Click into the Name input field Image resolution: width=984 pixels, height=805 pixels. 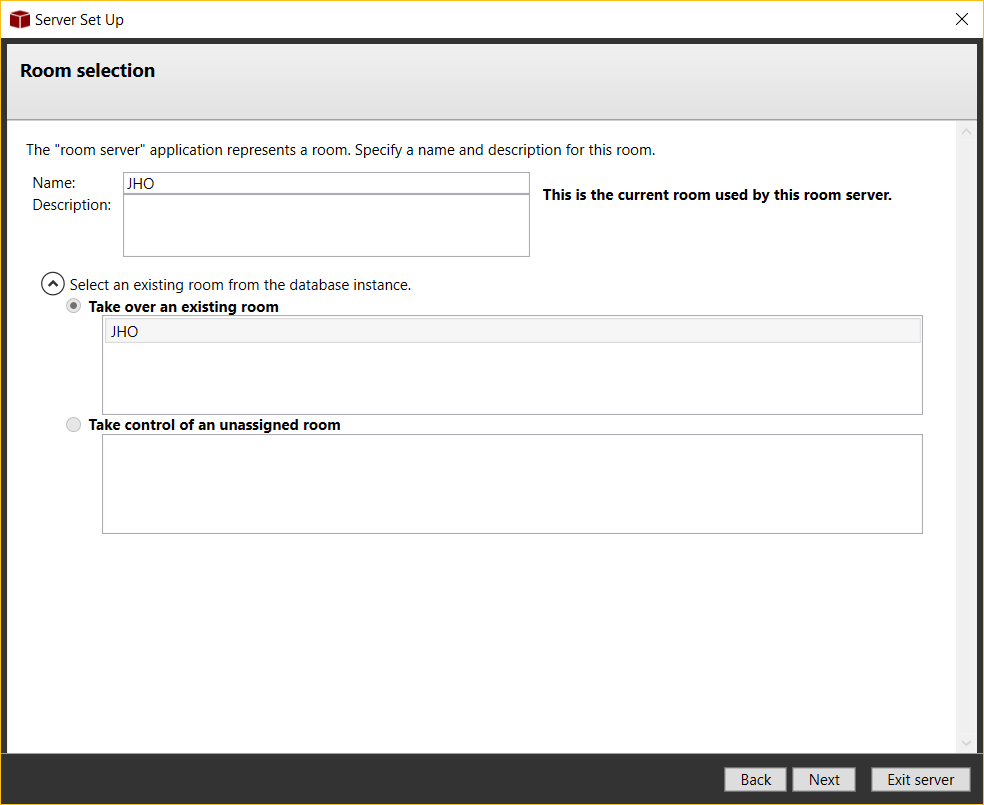tap(326, 183)
